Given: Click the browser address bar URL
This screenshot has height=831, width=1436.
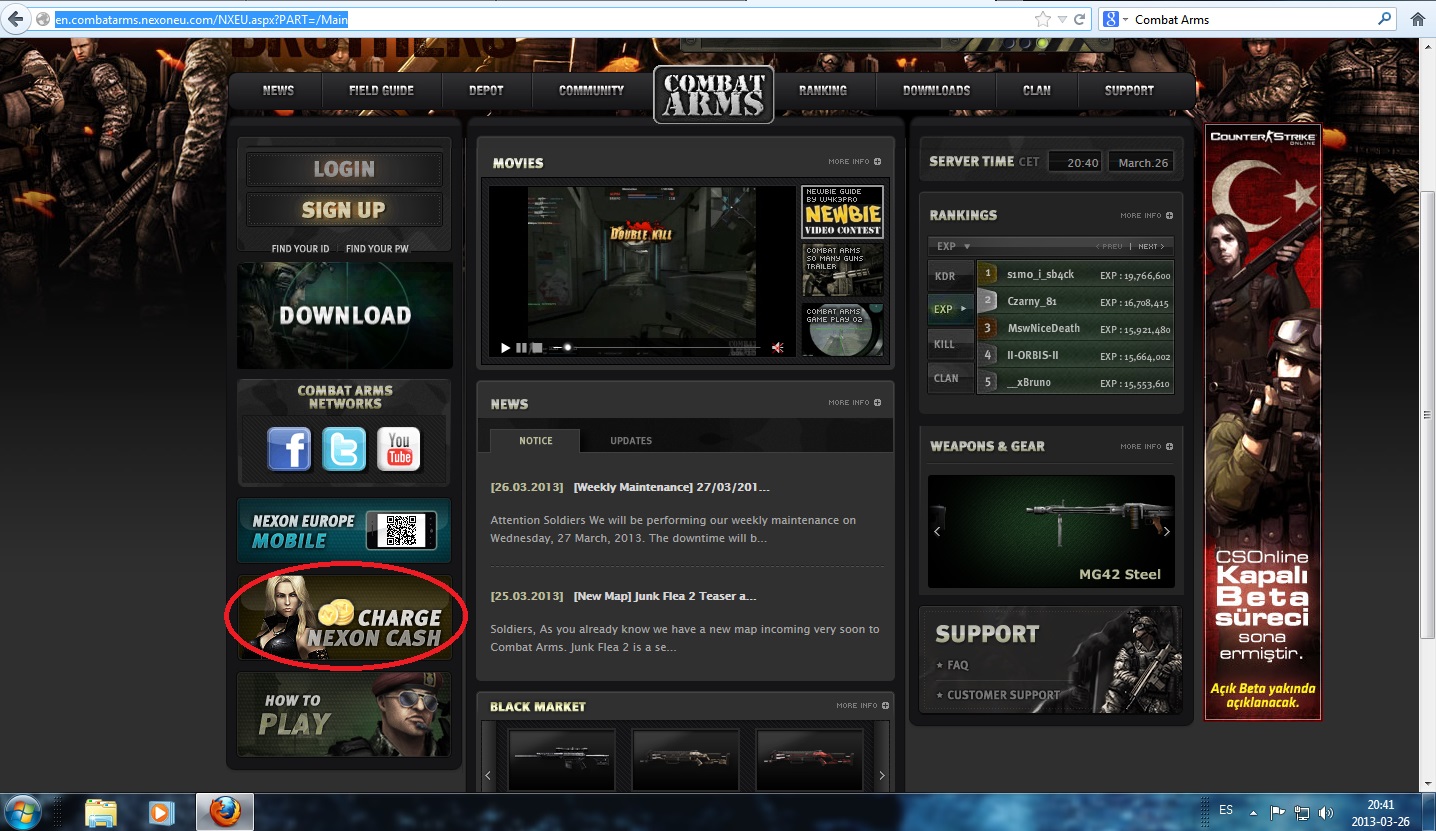Looking at the screenshot, I should point(202,19).
